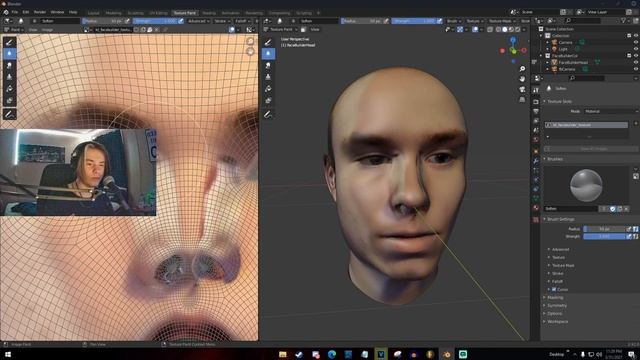The height and width of the screenshot is (360, 640).
Task: Select the Draw brush in 3D viewport
Action: tap(268, 42)
